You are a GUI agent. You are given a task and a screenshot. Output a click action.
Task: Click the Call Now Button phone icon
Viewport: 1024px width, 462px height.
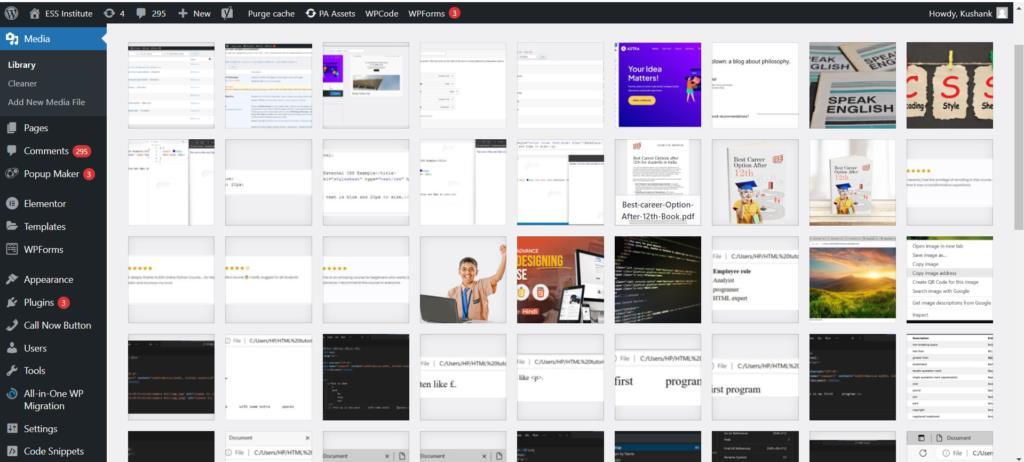click(12, 325)
